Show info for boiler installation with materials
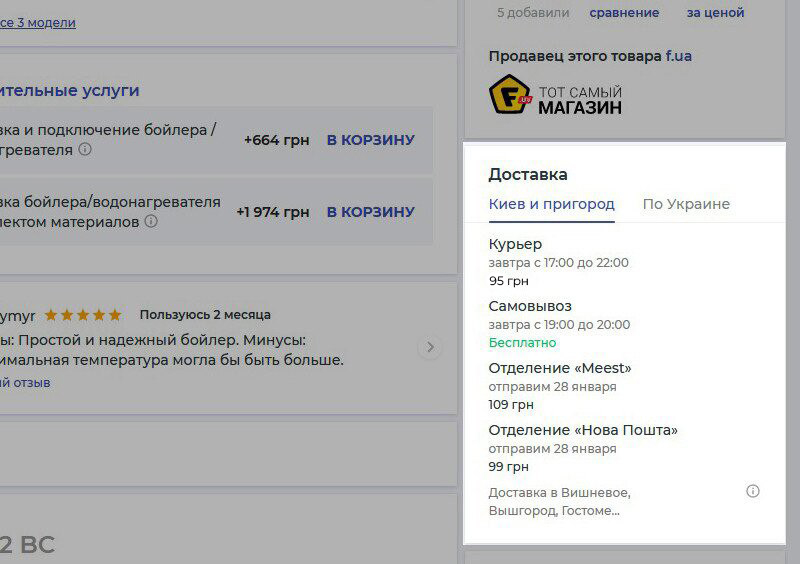800x564 pixels. pos(151,221)
